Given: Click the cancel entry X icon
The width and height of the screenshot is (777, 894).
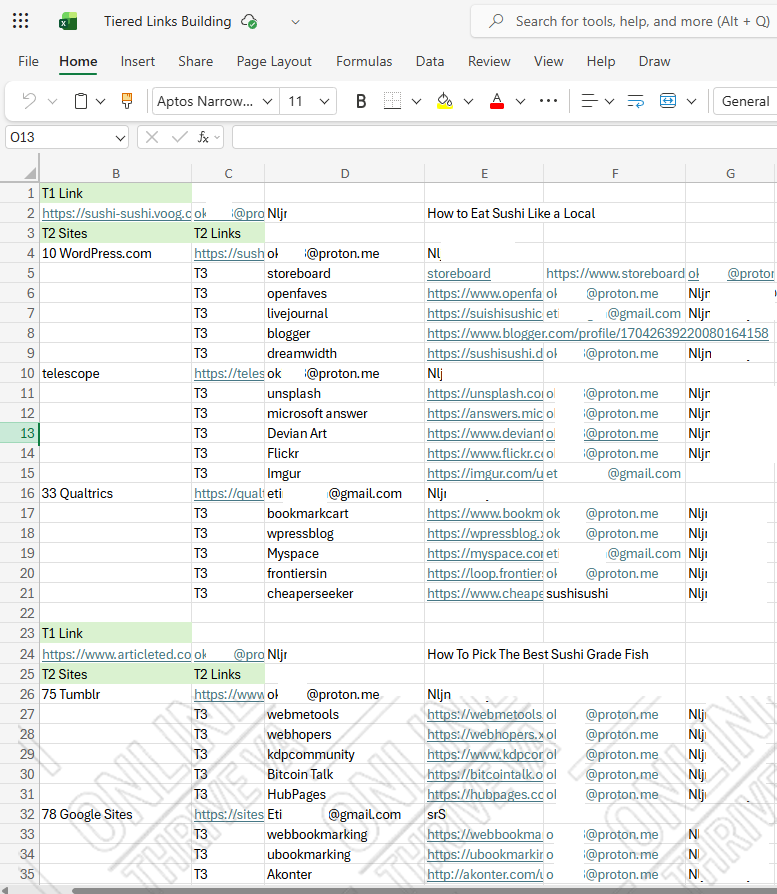Looking at the screenshot, I should point(152,137).
